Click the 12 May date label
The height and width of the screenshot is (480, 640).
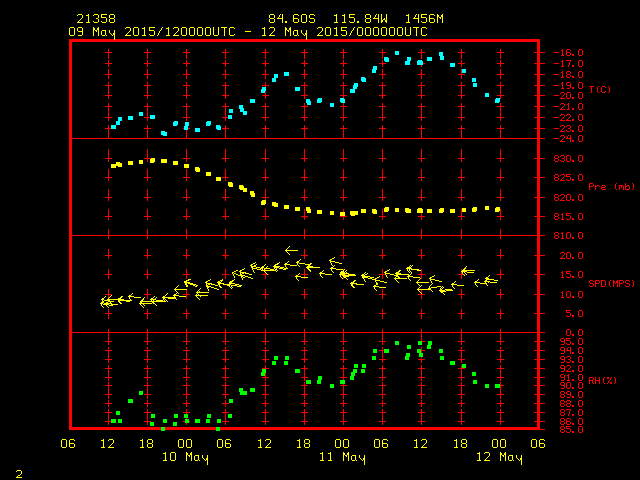tap(499, 457)
